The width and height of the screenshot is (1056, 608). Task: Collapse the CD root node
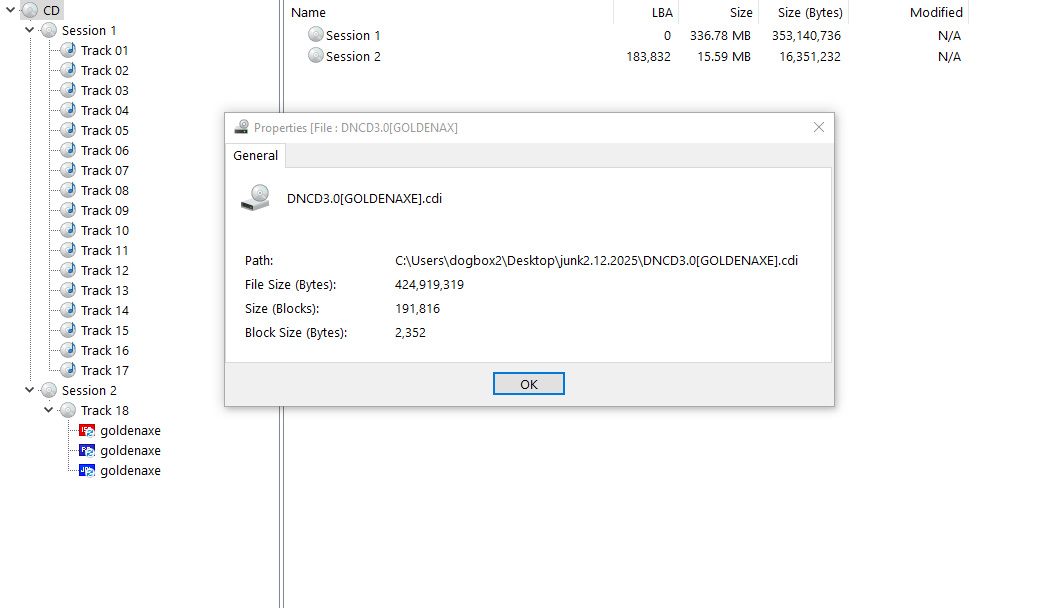pos(10,10)
